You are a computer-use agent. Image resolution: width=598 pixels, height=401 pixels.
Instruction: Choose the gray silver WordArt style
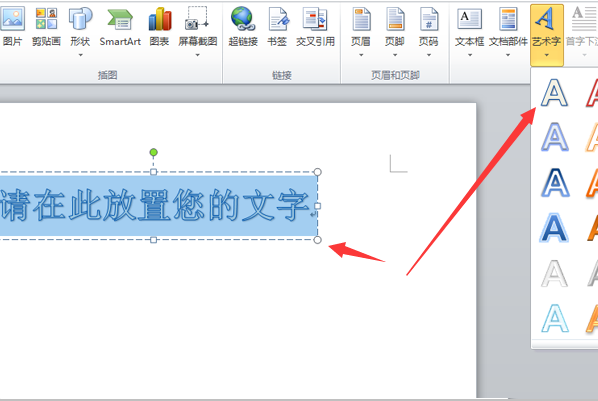[555, 273]
